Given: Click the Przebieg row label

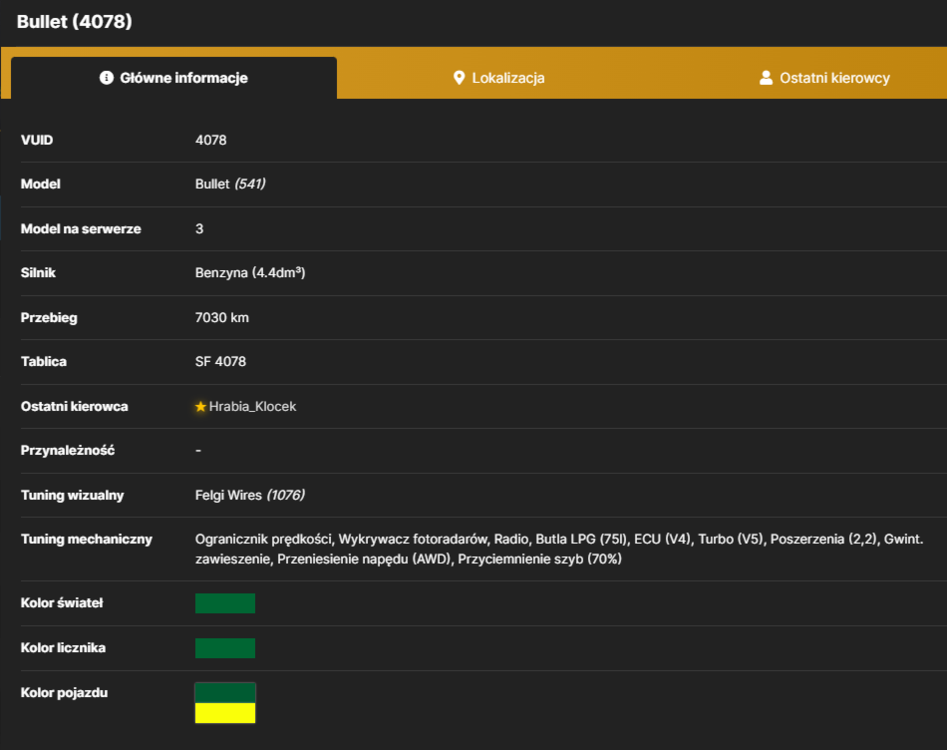Looking at the screenshot, I should pyautogui.click(x=49, y=318).
